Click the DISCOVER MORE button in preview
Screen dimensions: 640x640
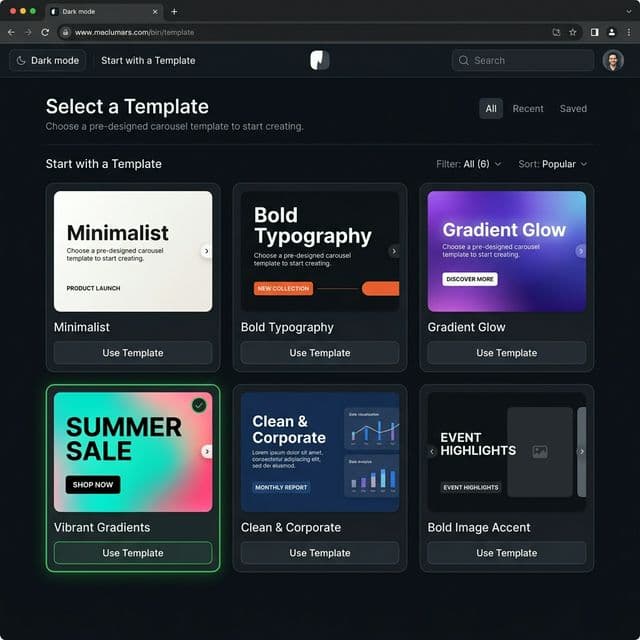(x=470, y=279)
